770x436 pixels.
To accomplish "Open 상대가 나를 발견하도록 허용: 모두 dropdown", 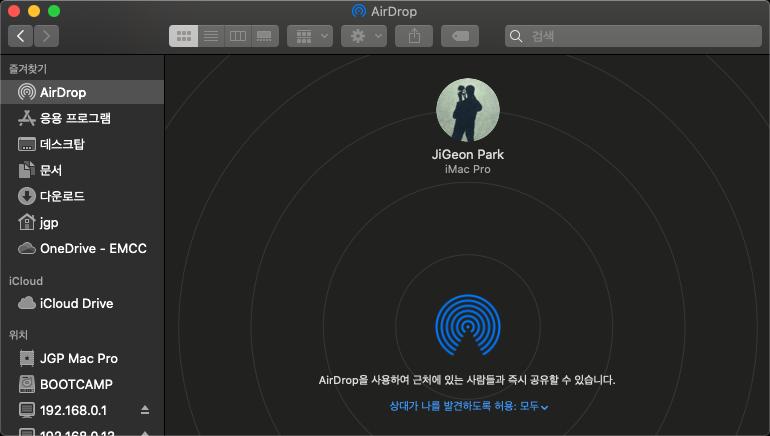I will [468, 406].
